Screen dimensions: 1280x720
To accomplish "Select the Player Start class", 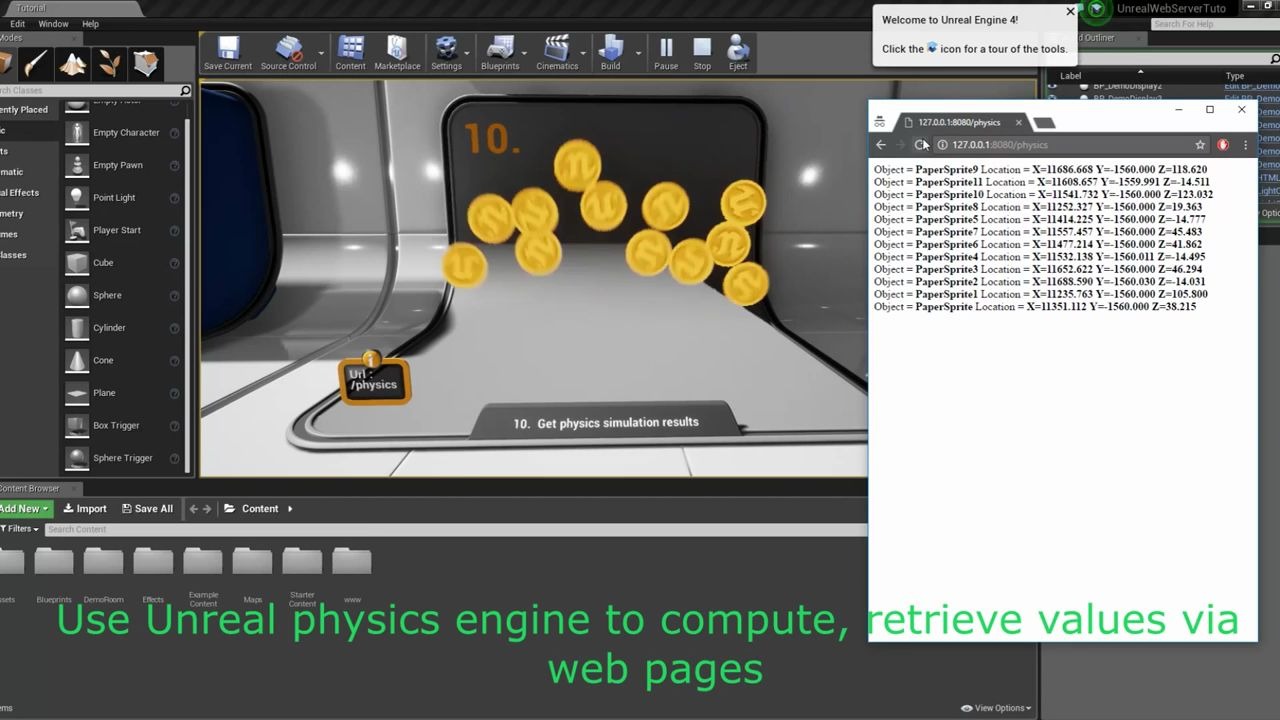I will coord(123,230).
